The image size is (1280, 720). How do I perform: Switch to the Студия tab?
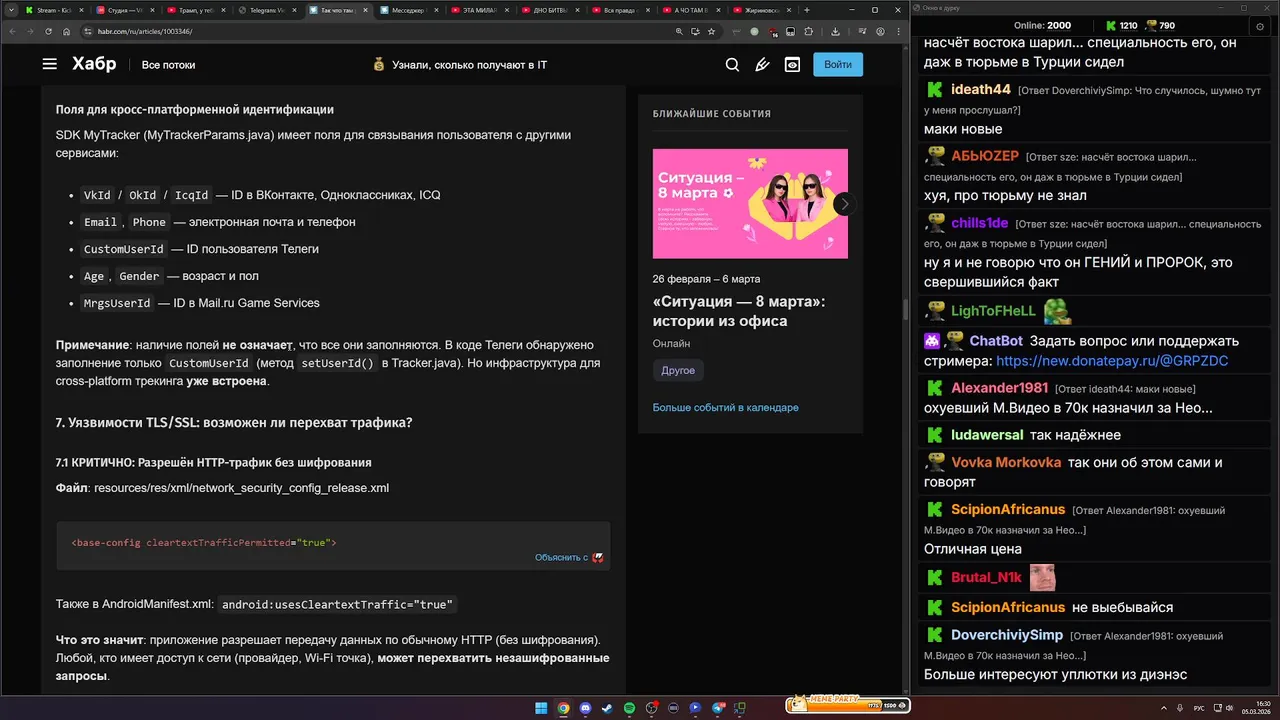click(x=125, y=10)
